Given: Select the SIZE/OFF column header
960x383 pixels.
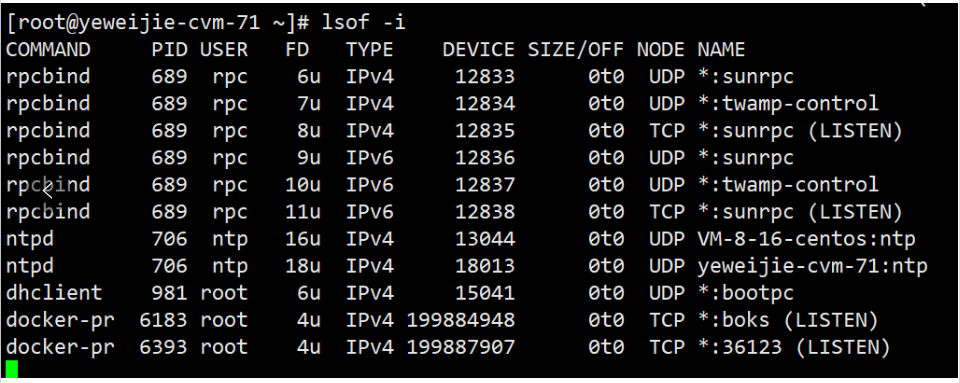Looking at the screenshot, I should (x=576, y=50).
